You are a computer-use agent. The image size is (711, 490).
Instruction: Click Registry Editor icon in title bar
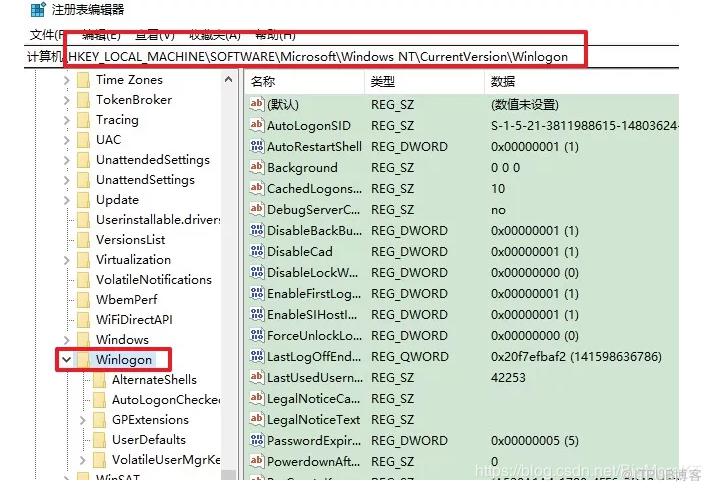point(38,9)
